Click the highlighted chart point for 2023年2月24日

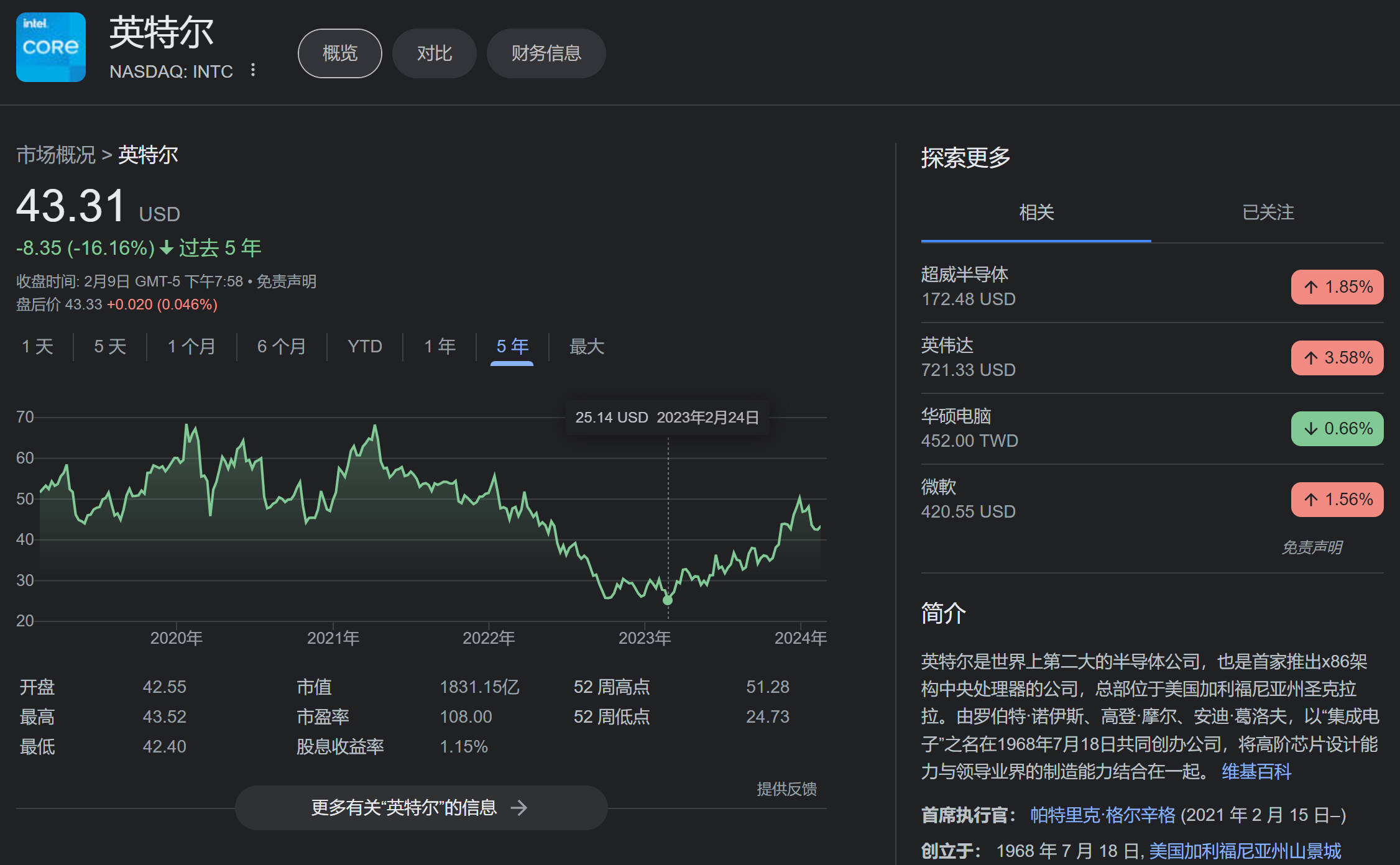668,600
